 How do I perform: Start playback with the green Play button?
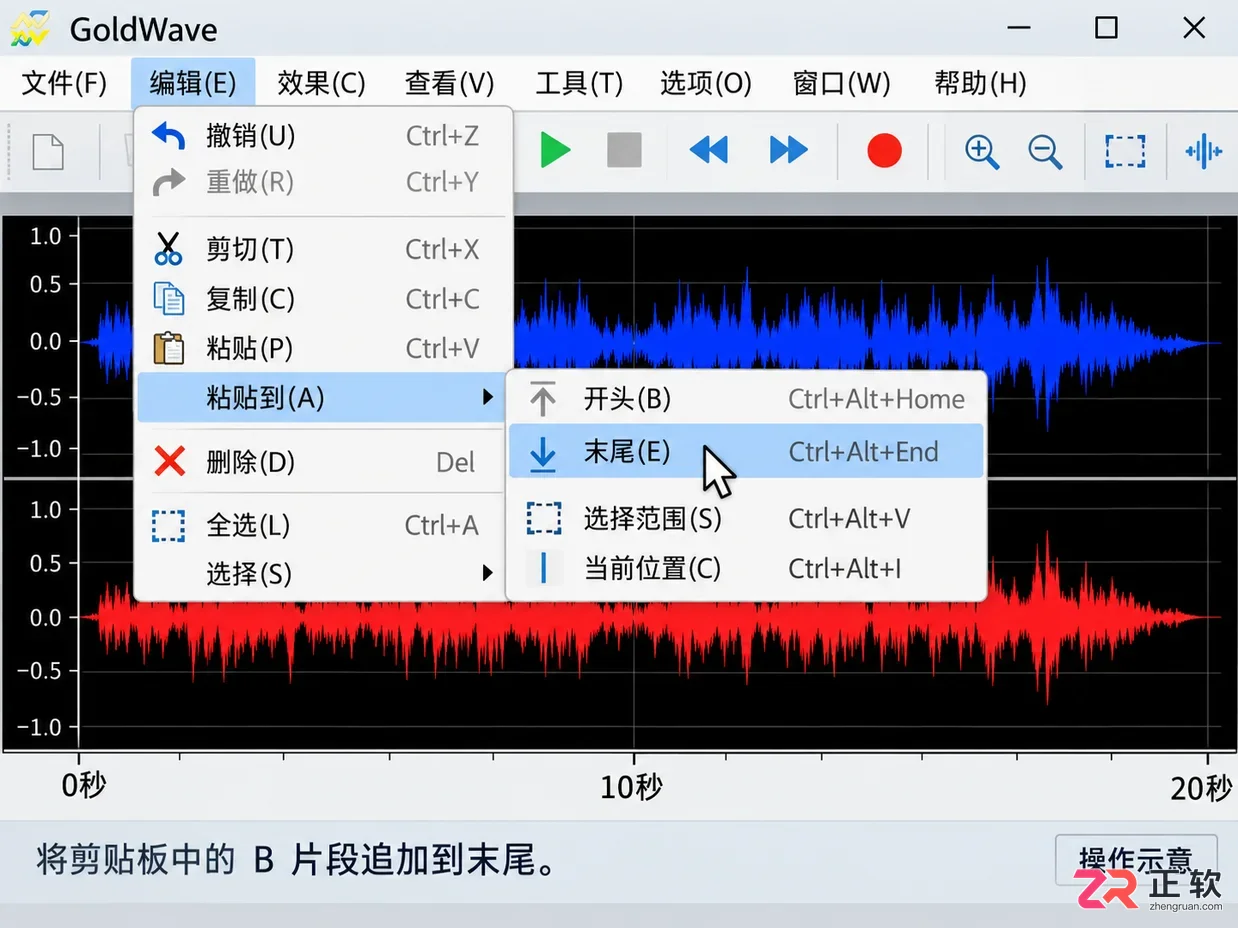[554, 151]
